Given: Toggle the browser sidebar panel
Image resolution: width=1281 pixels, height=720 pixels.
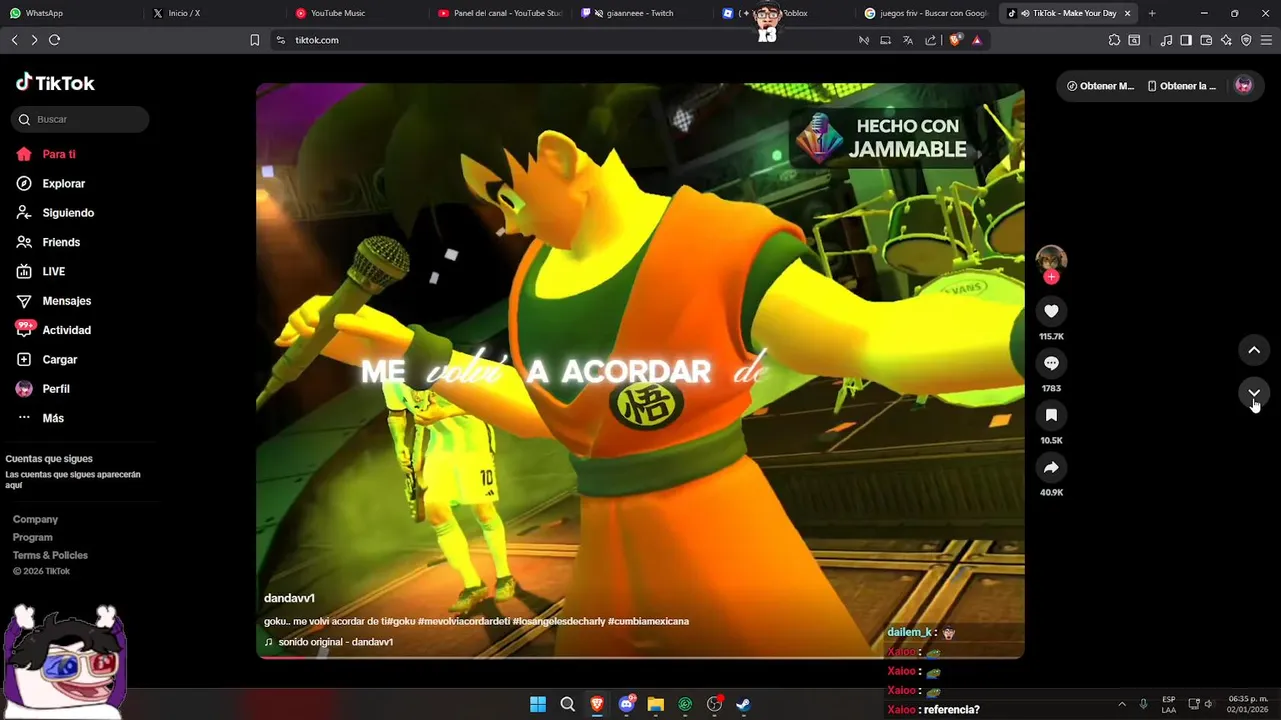Looking at the screenshot, I should (1186, 40).
